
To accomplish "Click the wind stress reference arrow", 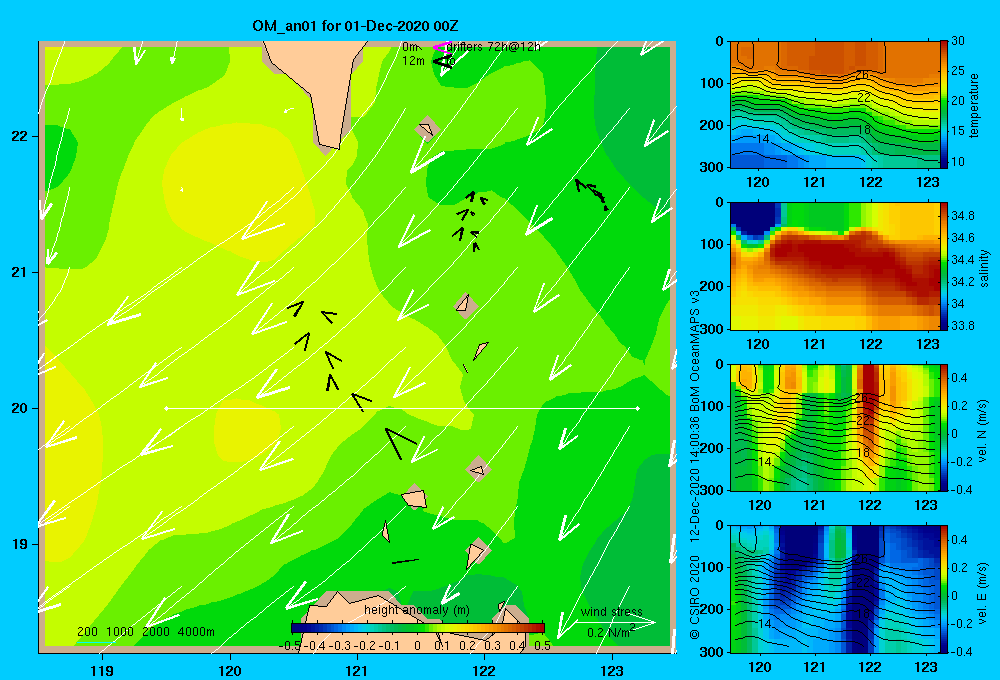I will tap(615, 622).
